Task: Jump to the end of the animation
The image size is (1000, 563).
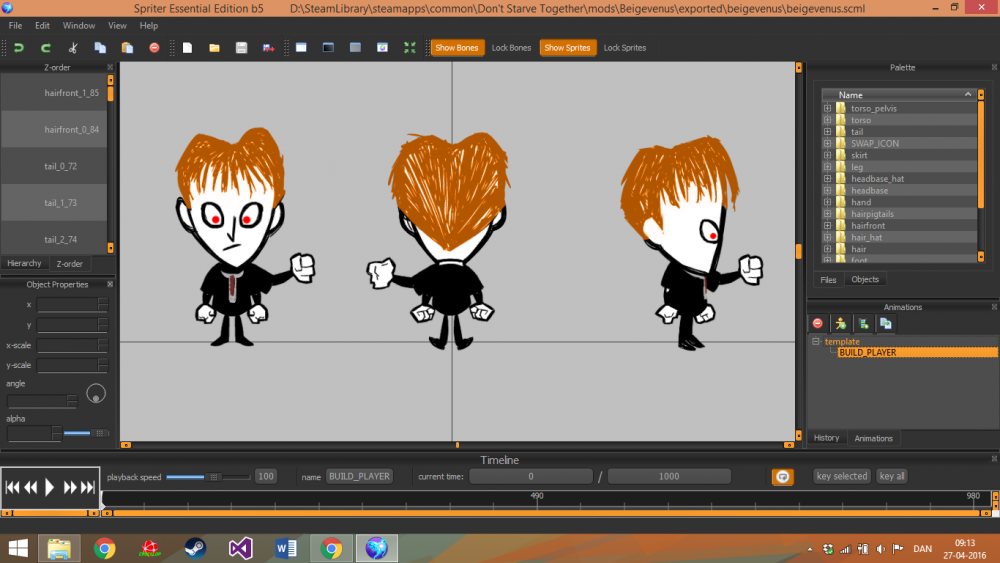Action: point(89,488)
